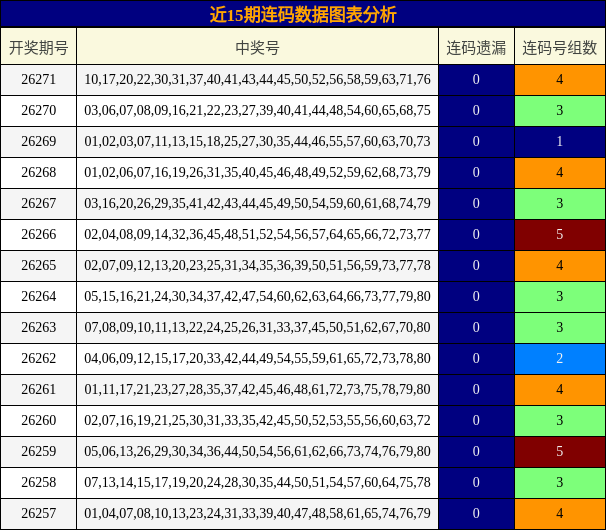Screen dimensions: 606x530
Task: Click period number 26266
Action: (x=38, y=234)
